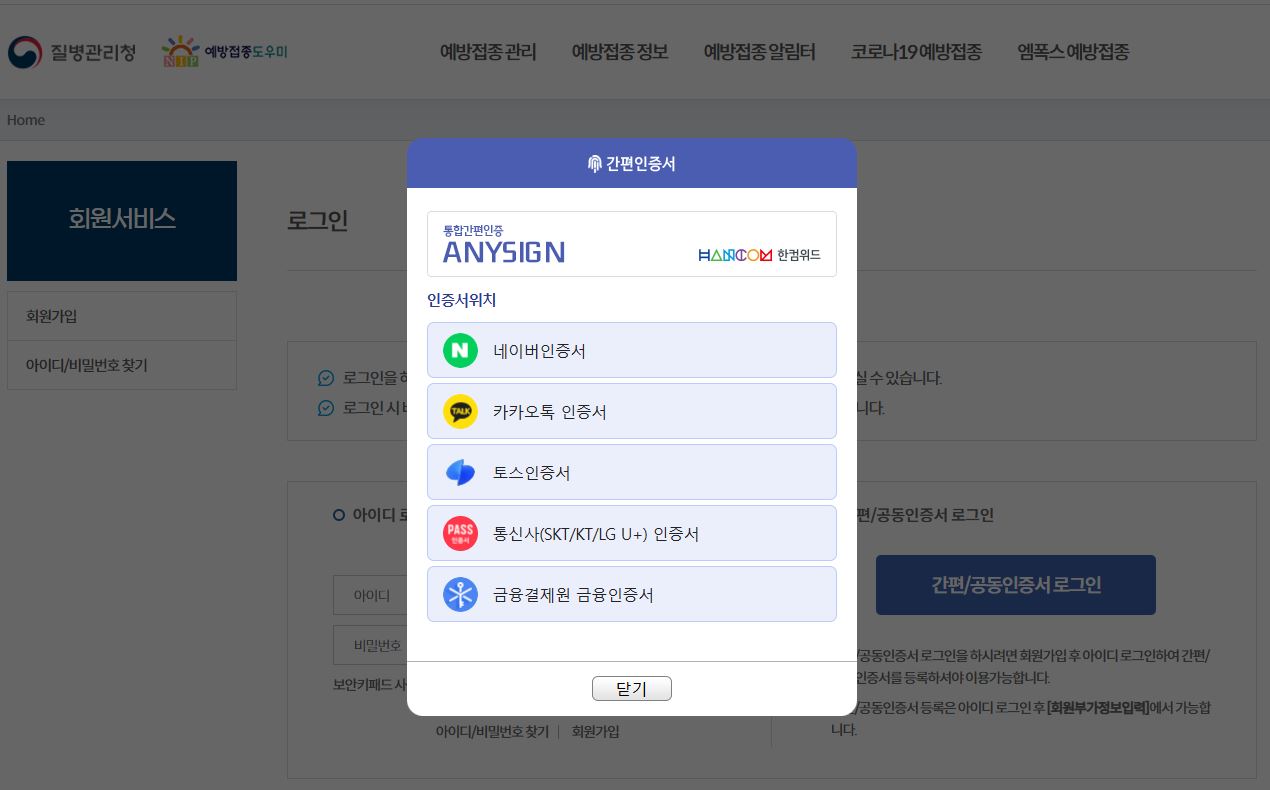Choose 통신사(SKT/KT/LG U+) 인증서
Screen dimensions: 1270x790
pos(632,533)
